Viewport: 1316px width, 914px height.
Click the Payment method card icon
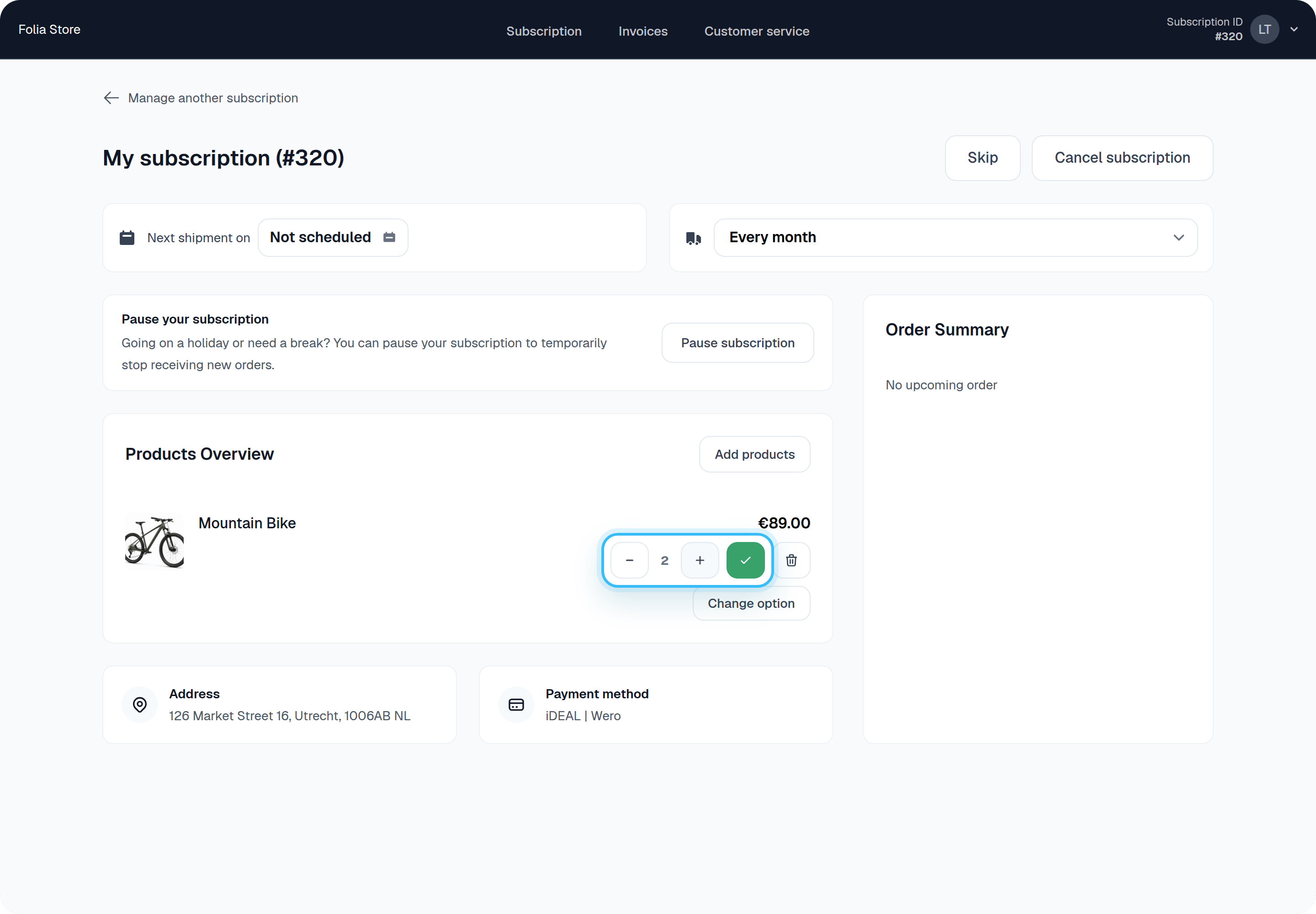516,704
